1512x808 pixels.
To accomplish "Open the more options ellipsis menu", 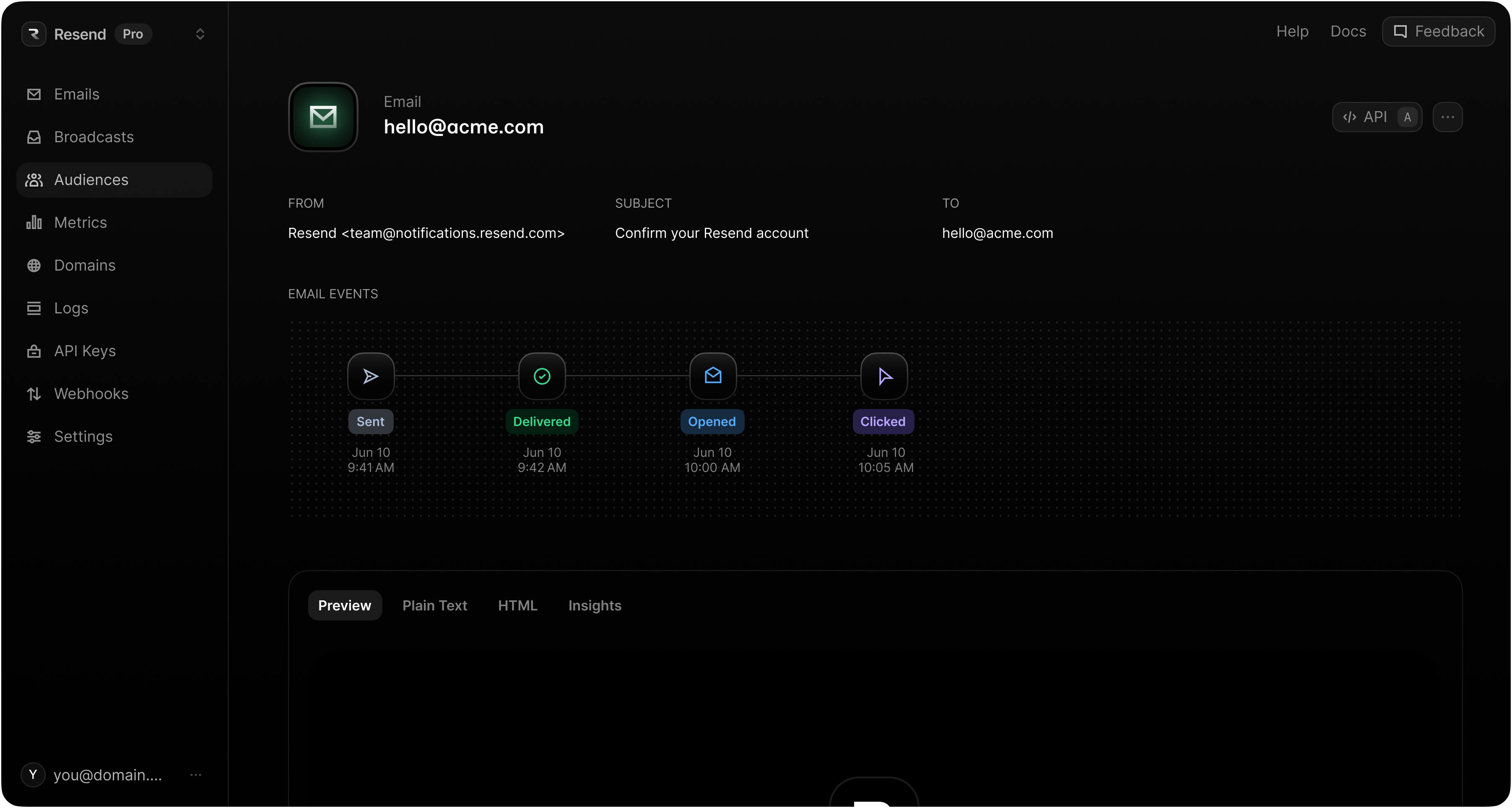I will coord(1447,117).
